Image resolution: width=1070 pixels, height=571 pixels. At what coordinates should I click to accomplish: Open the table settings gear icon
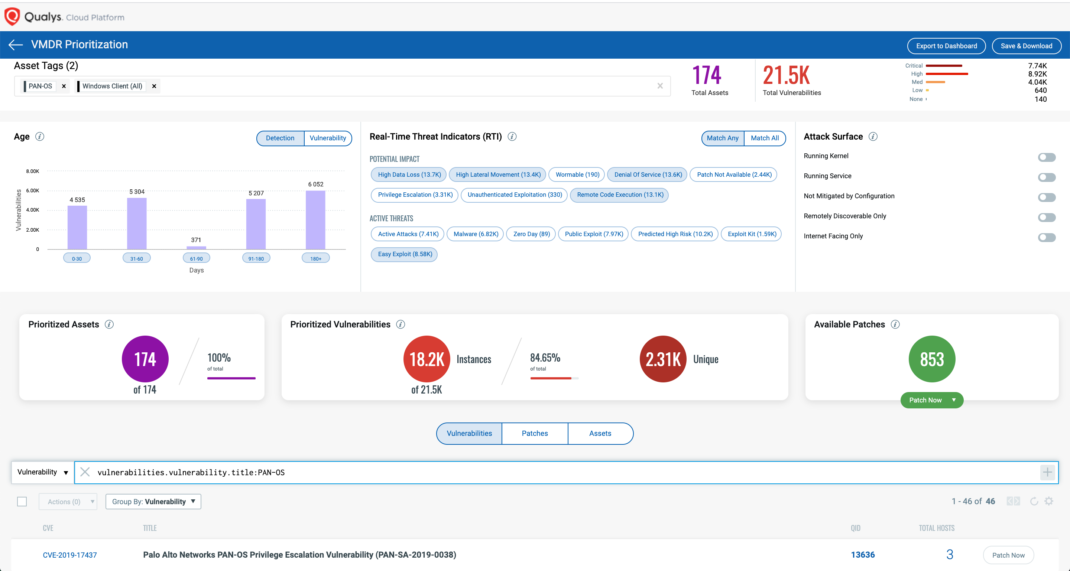(1049, 501)
